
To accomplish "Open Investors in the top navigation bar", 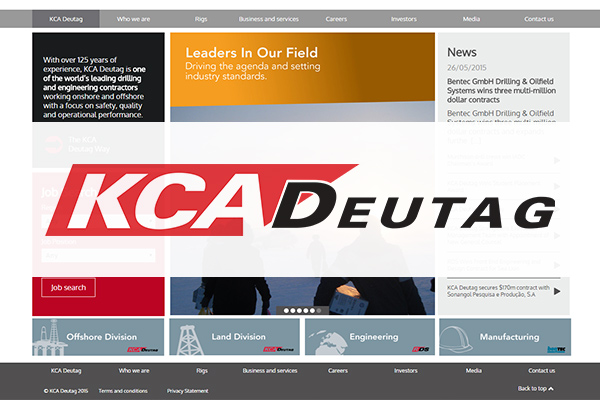I will point(404,19).
